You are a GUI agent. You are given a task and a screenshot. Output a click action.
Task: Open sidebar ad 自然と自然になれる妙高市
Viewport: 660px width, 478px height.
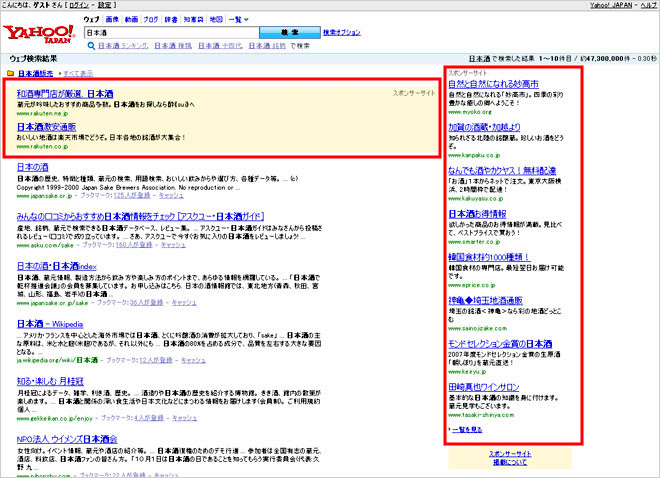pos(493,84)
